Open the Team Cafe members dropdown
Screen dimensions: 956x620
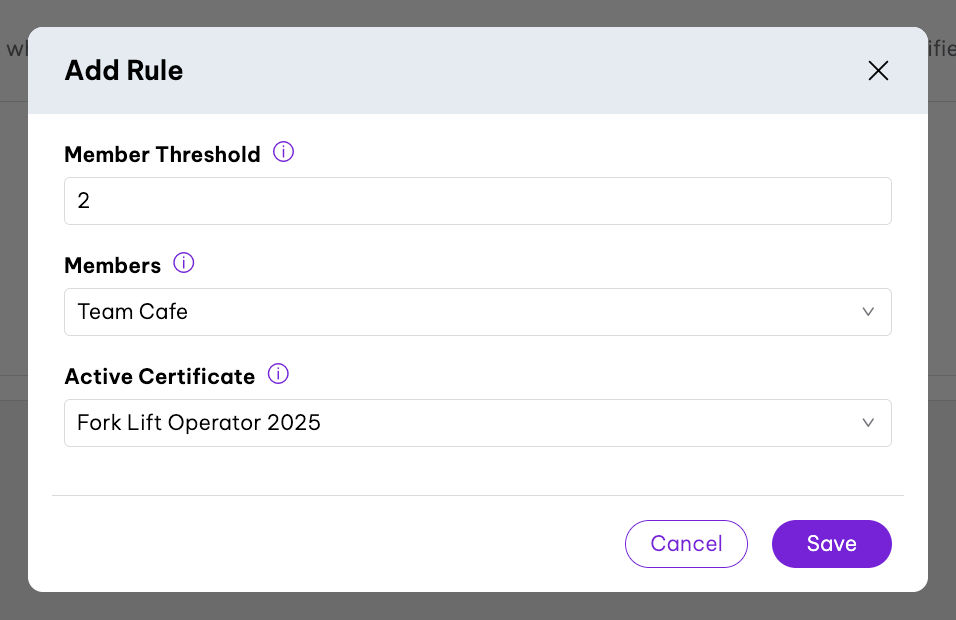click(477, 312)
